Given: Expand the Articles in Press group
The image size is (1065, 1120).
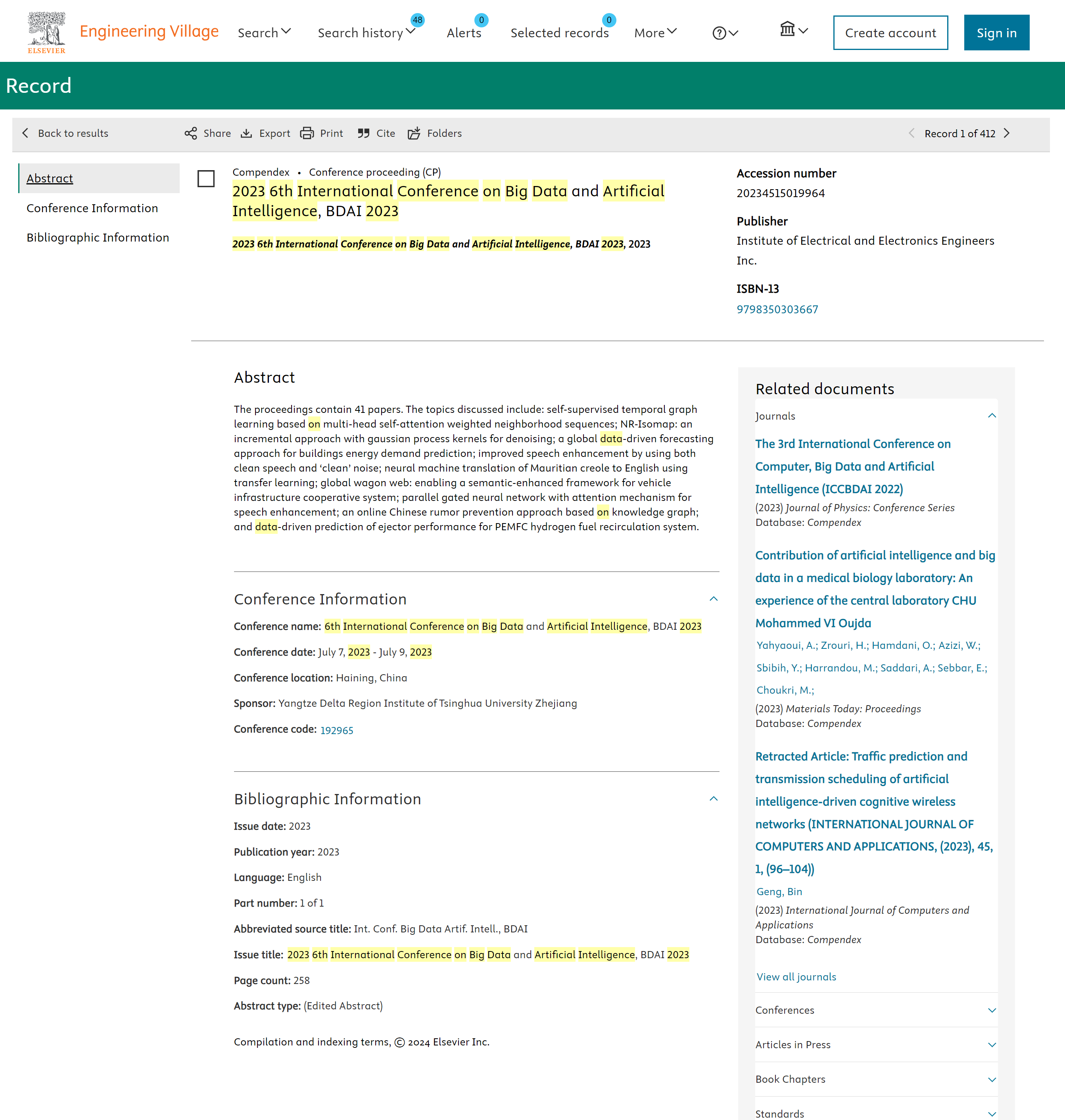Looking at the screenshot, I should (x=992, y=1045).
